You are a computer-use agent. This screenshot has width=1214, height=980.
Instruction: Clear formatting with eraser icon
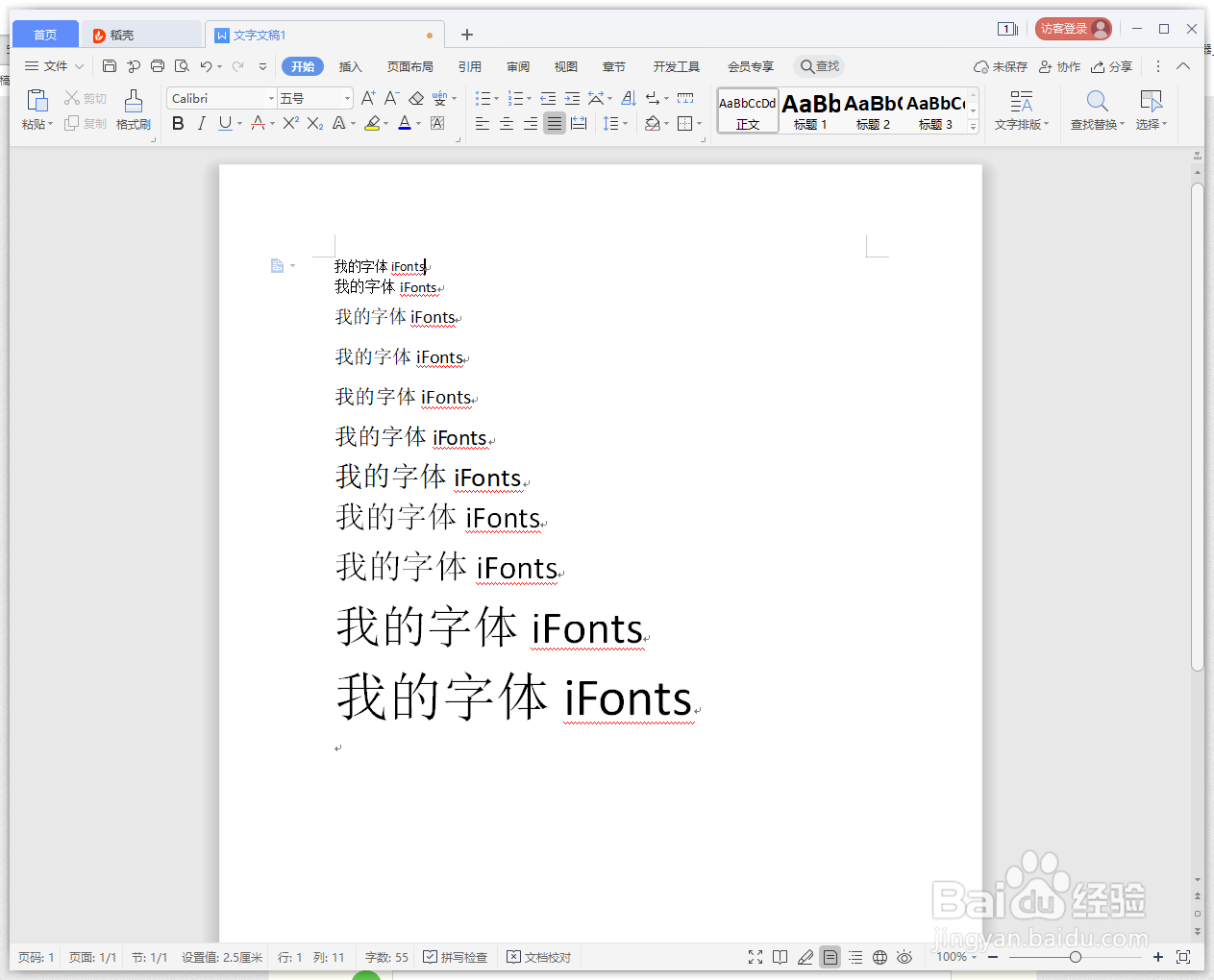coord(416,98)
